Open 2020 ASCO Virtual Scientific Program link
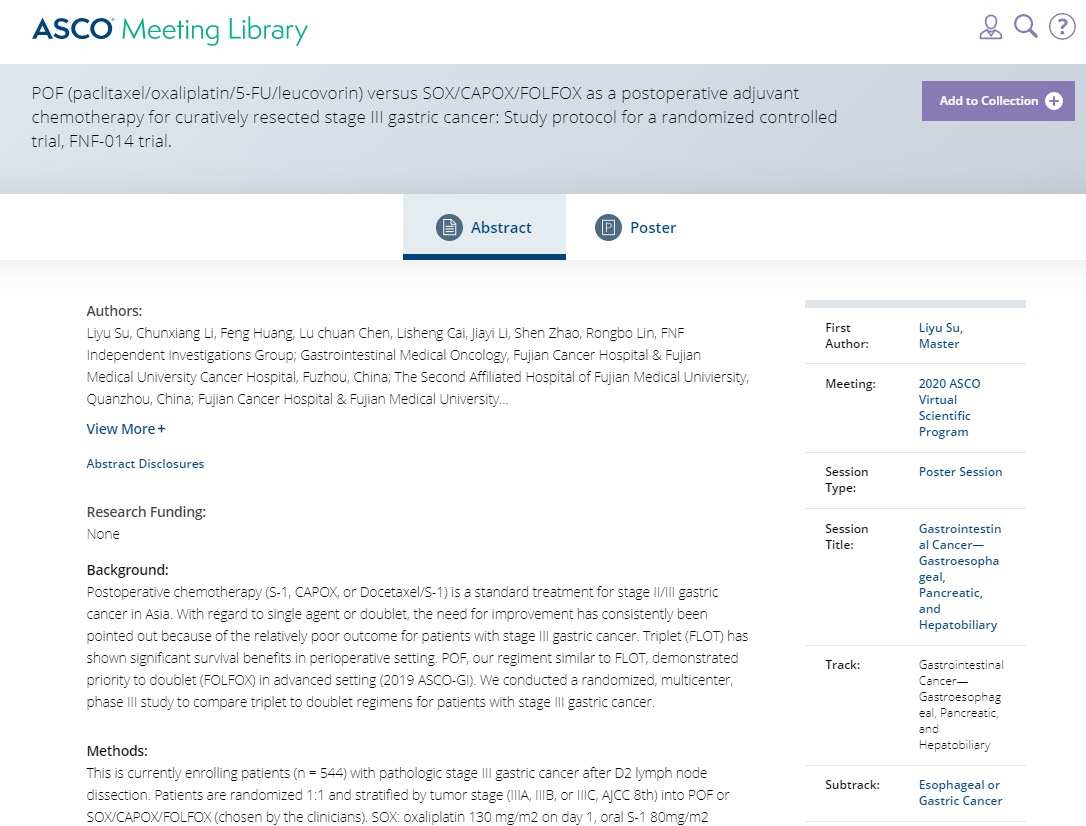 pos(949,408)
